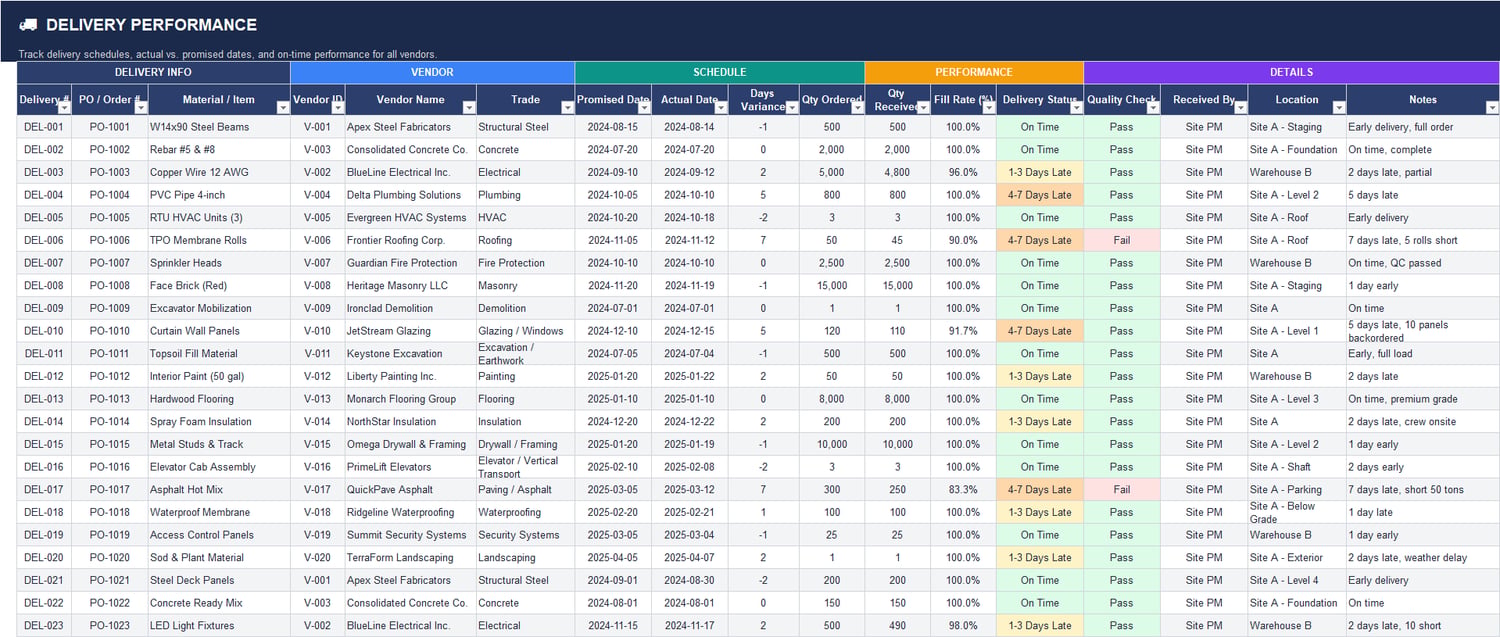Click the '2 days late, weather delay' note
Image resolution: width=1500 pixels, height=637 pixels.
1423,558
